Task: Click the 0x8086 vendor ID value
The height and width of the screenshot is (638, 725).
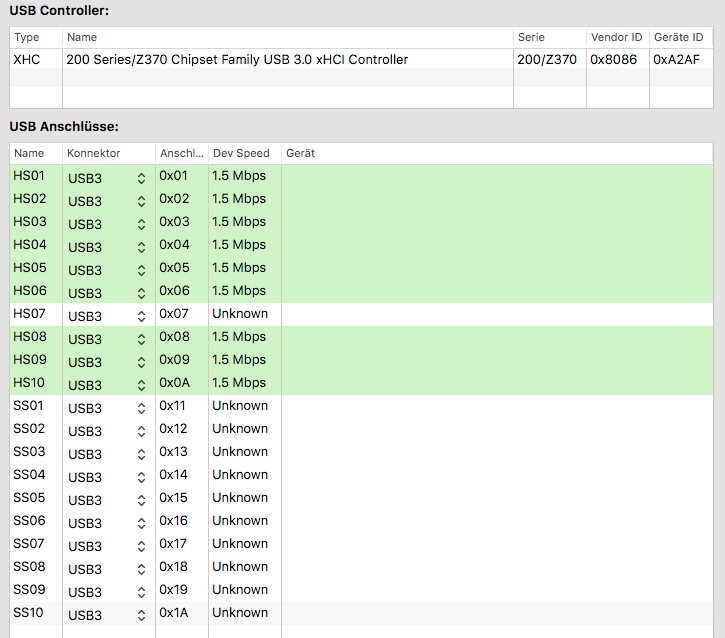Action: (x=614, y=60)
